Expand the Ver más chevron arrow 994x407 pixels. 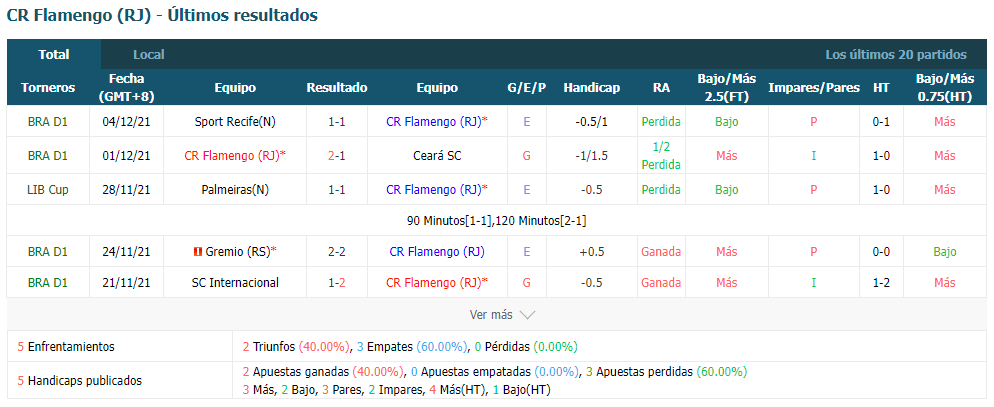[527, 314]
